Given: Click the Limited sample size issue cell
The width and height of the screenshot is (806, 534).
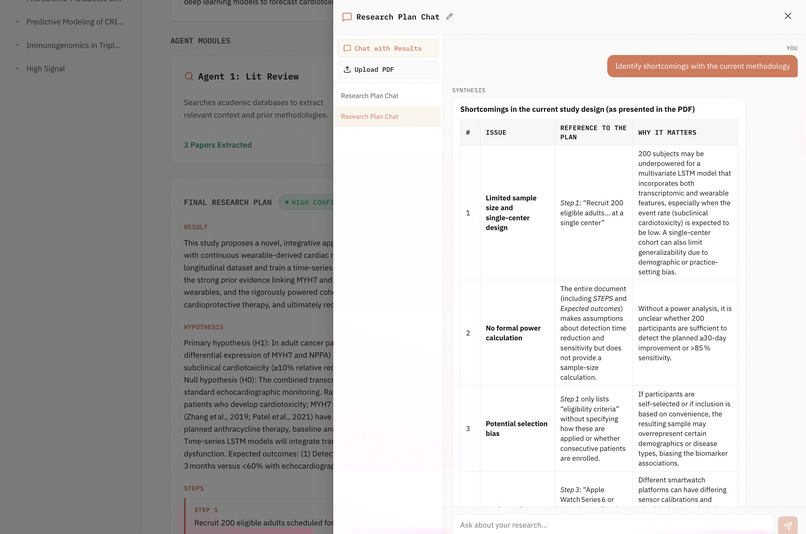Looking at the screenshot, I should pos(518,212).
